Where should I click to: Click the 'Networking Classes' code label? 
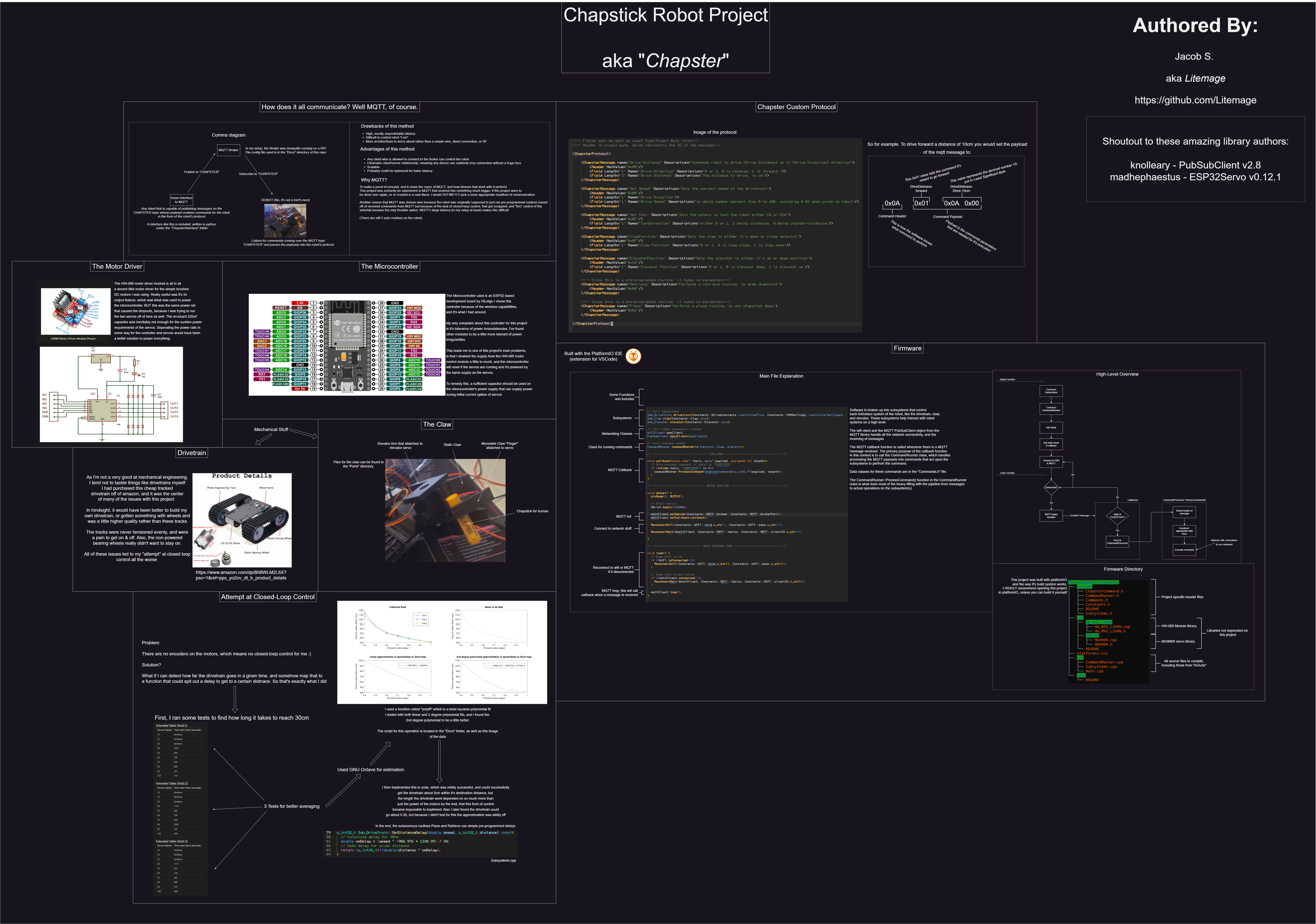617,434
